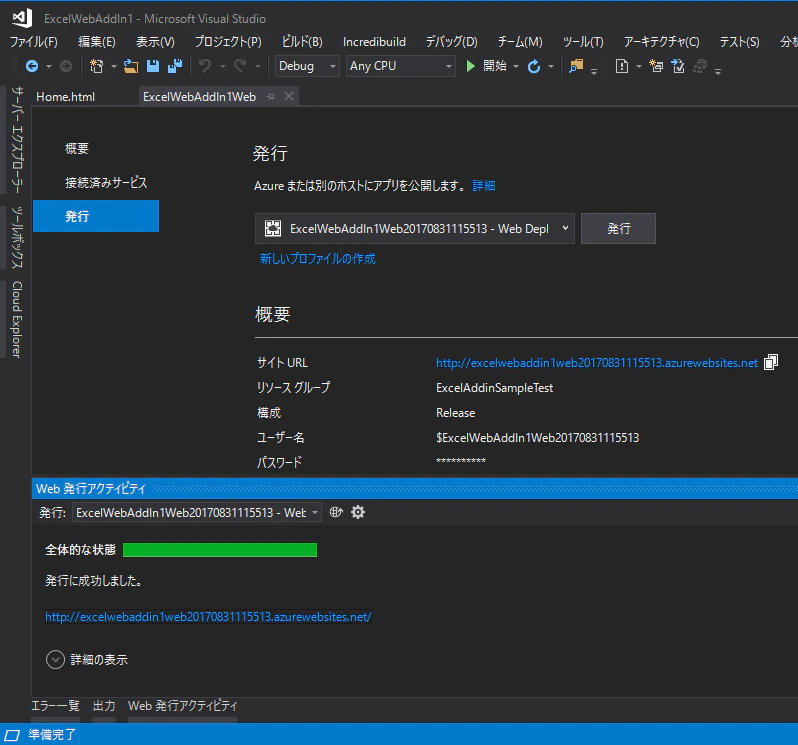Open the チーム(M) menu

click(x=520, y=42)
